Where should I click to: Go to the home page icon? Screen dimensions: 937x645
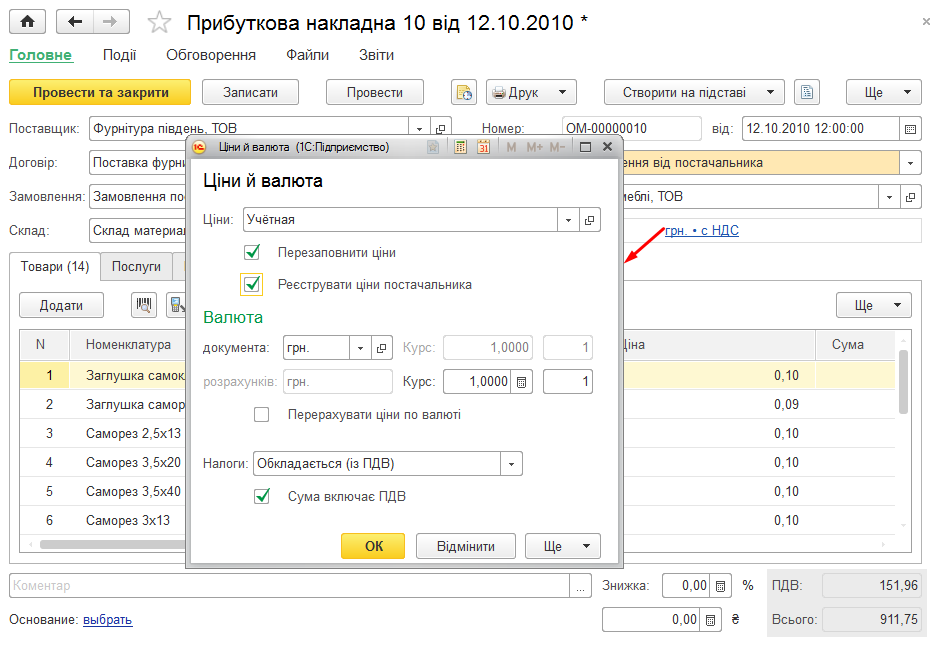tap(27, 22)
